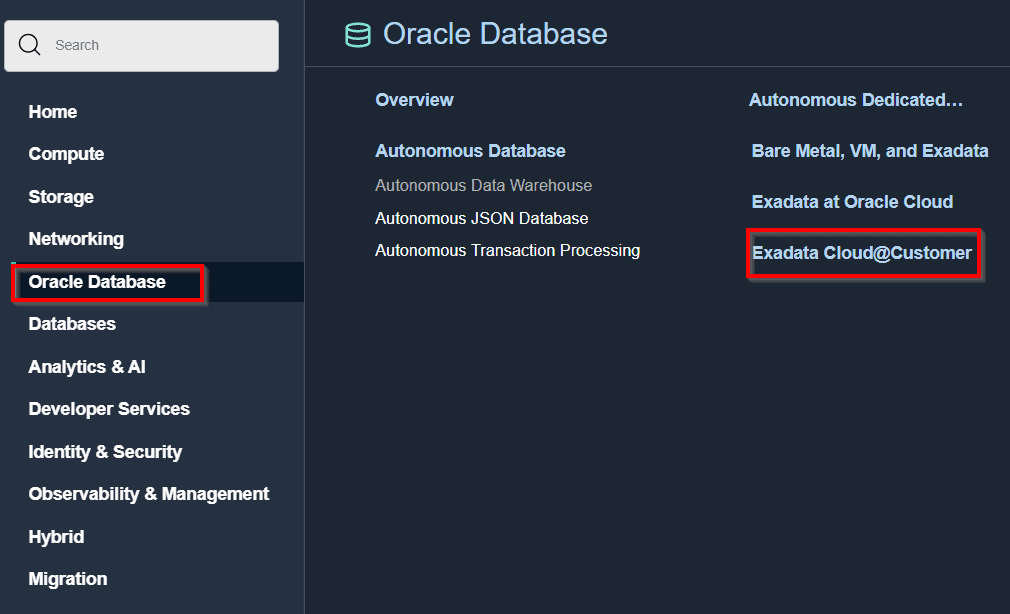Open Bare Metal, VM, and Exadata
The width and height of the screenshot is (1010, 614).
coord(869,151)
